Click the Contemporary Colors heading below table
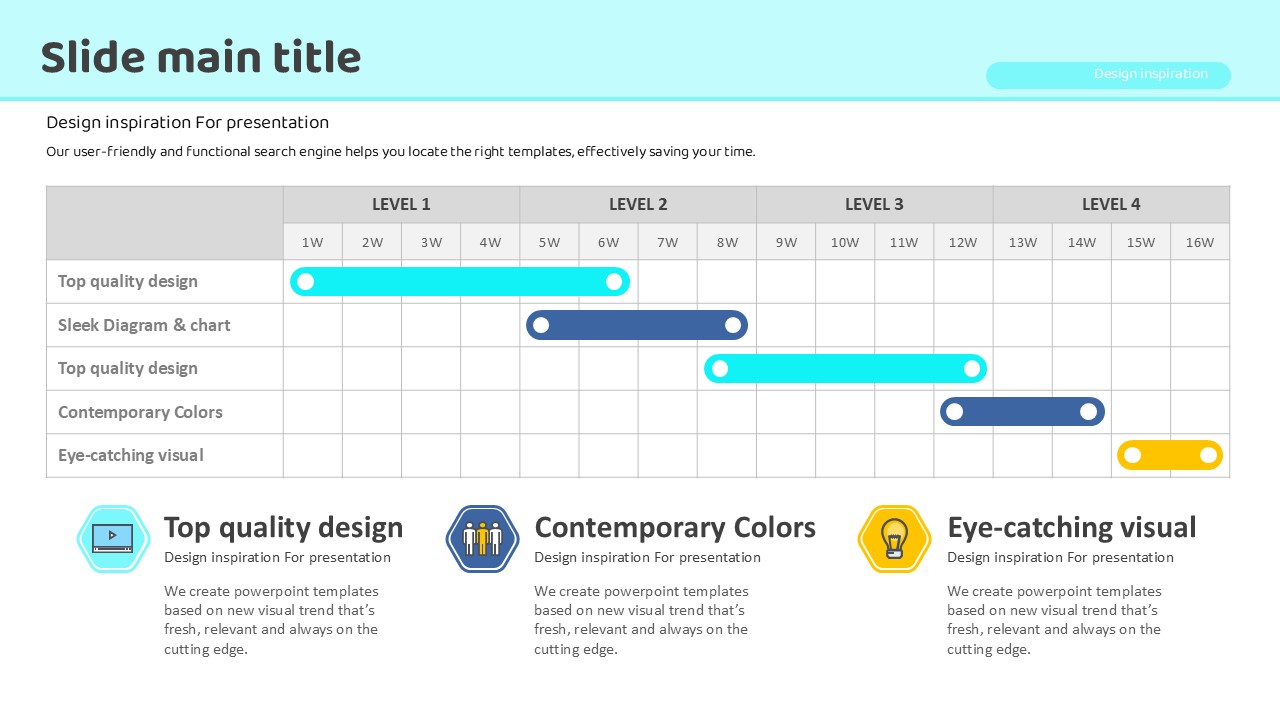This screenshot has height=720, width=1280. point(675,527)
